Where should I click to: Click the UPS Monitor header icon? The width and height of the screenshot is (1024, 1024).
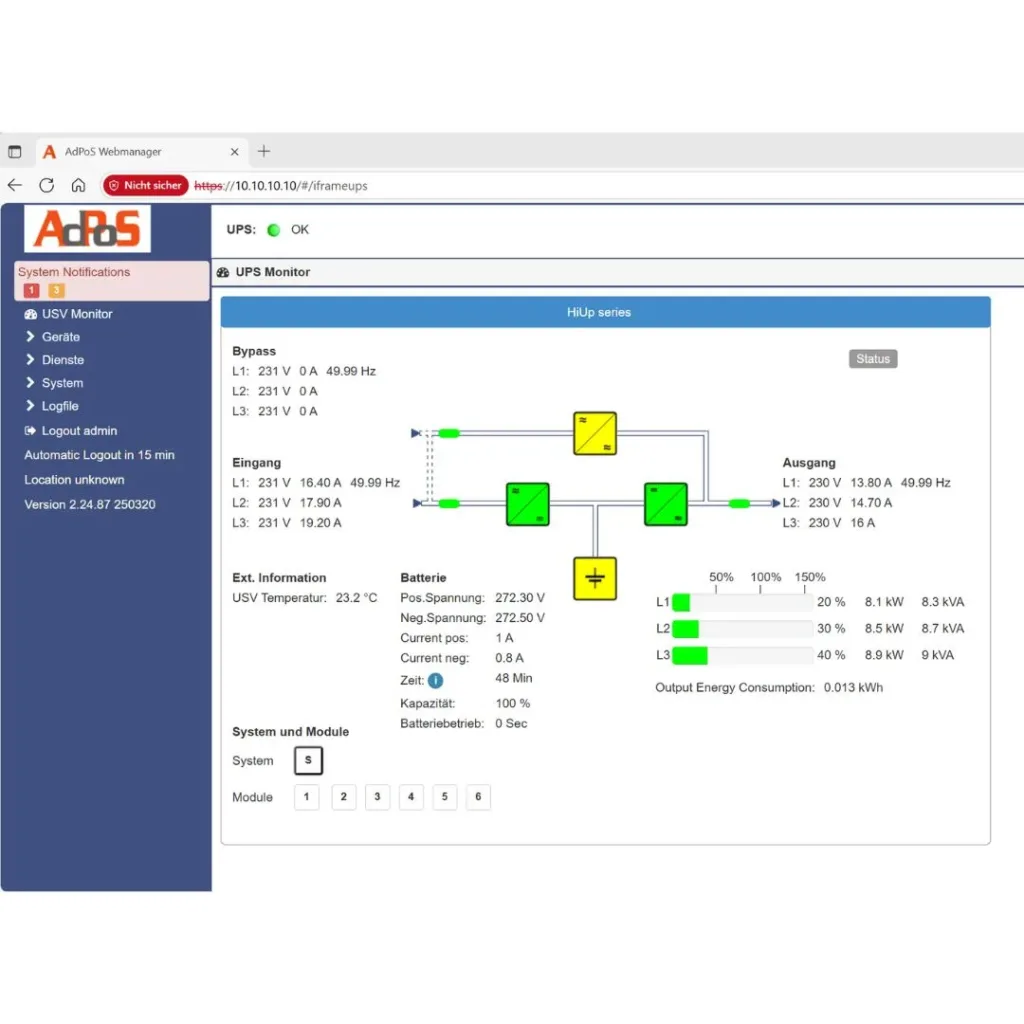pyautogui.click(x=222, y=272)
